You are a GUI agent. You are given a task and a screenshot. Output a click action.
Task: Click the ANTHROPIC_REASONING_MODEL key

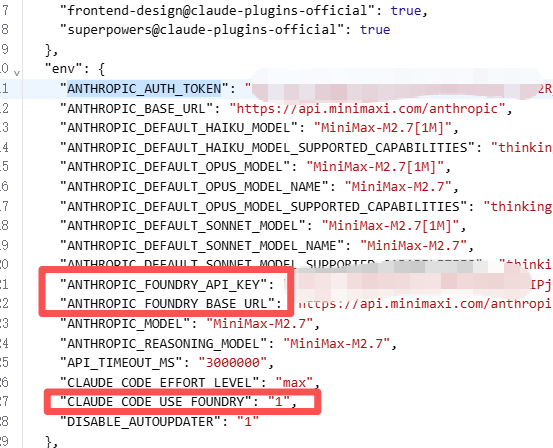point(163,343)
